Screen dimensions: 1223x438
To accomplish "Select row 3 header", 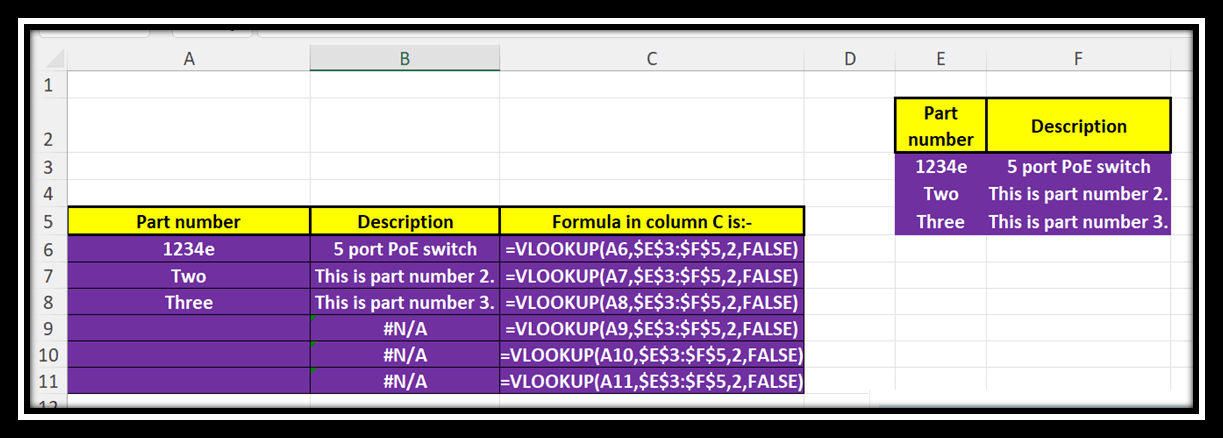I will click(48, 166).
